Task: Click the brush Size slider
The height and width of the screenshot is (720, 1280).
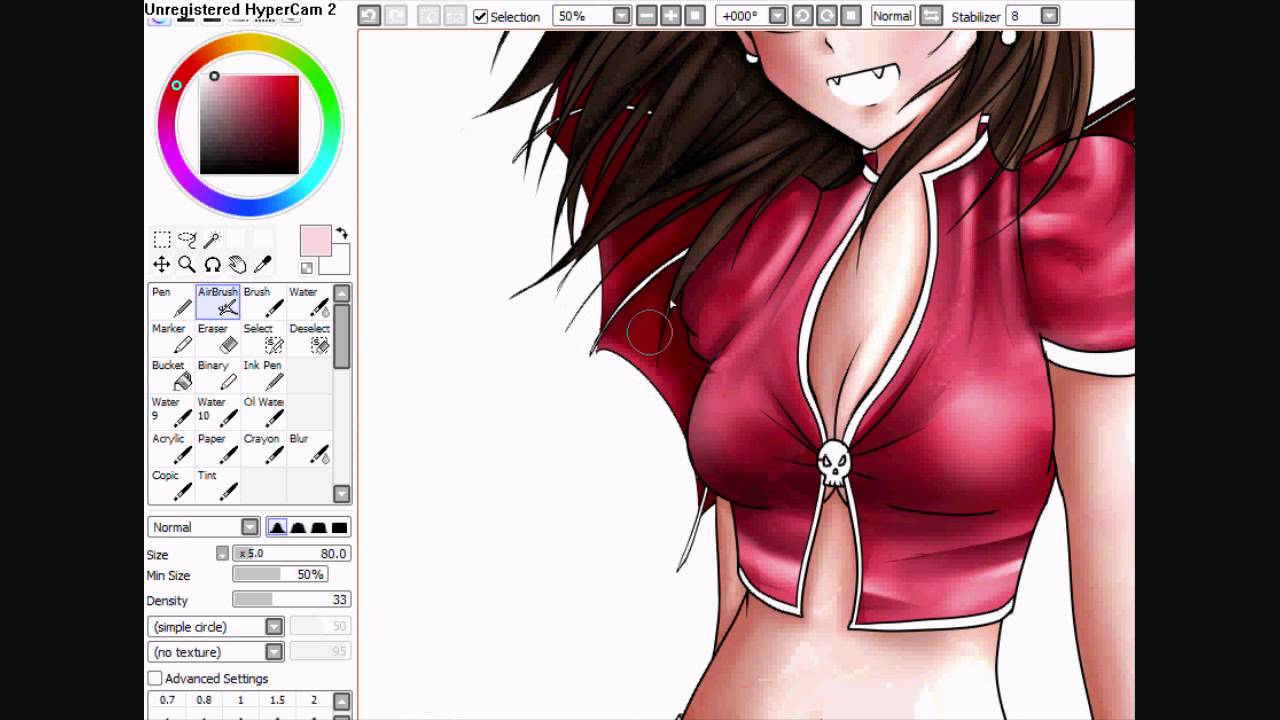Action: [x=292, y=554]
